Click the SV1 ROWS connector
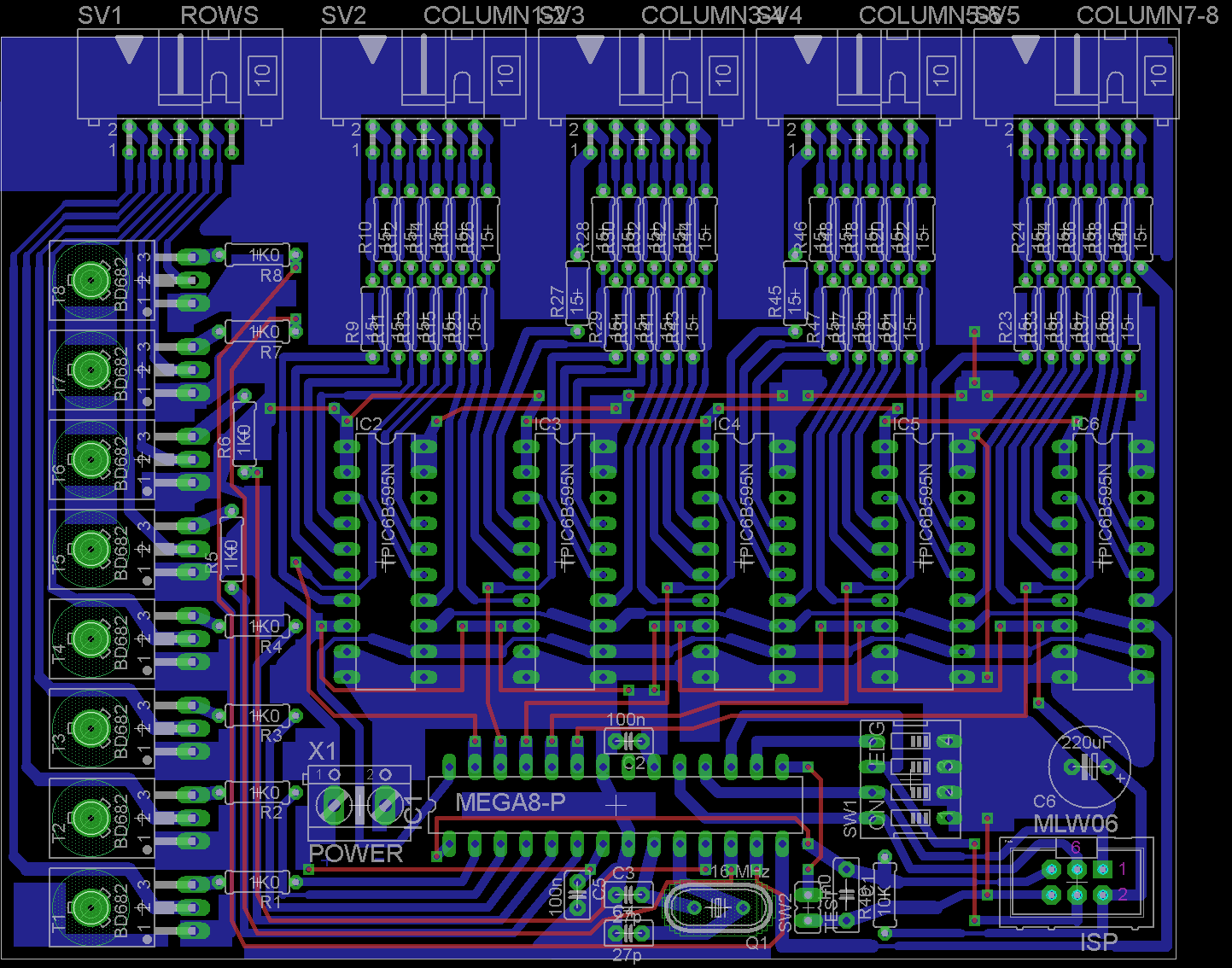This screenshot has height=968, width=1232. click(x=180, y=75)
